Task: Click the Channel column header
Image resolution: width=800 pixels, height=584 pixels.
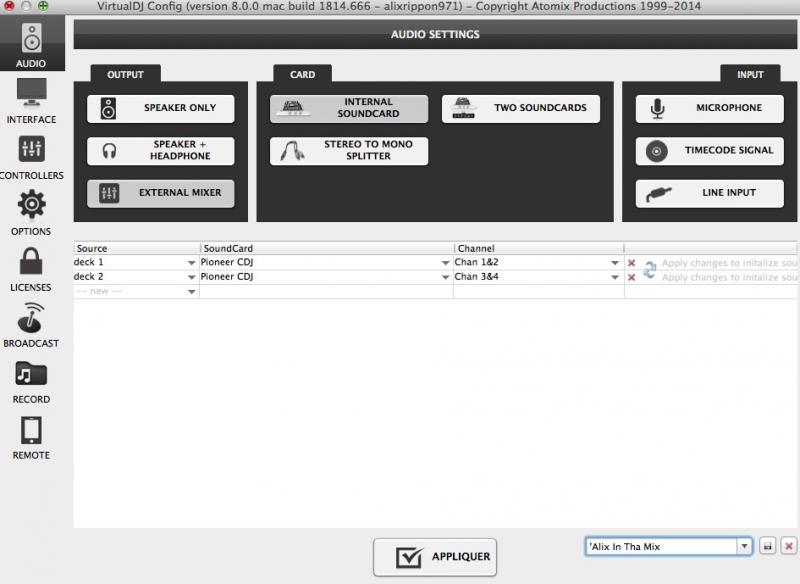Action: point(539,248)
